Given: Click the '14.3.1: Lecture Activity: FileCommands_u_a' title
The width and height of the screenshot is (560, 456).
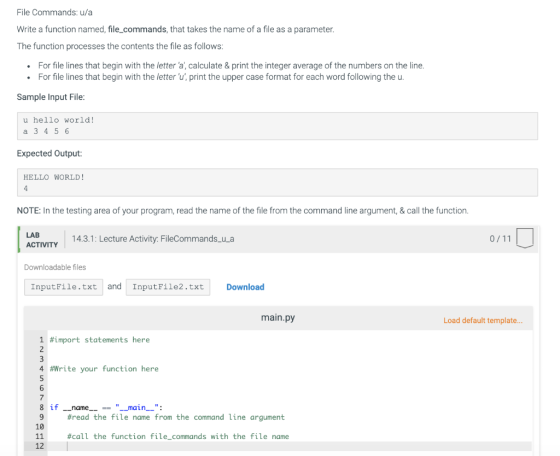Looking at the screenshot, I should [153, 239].
